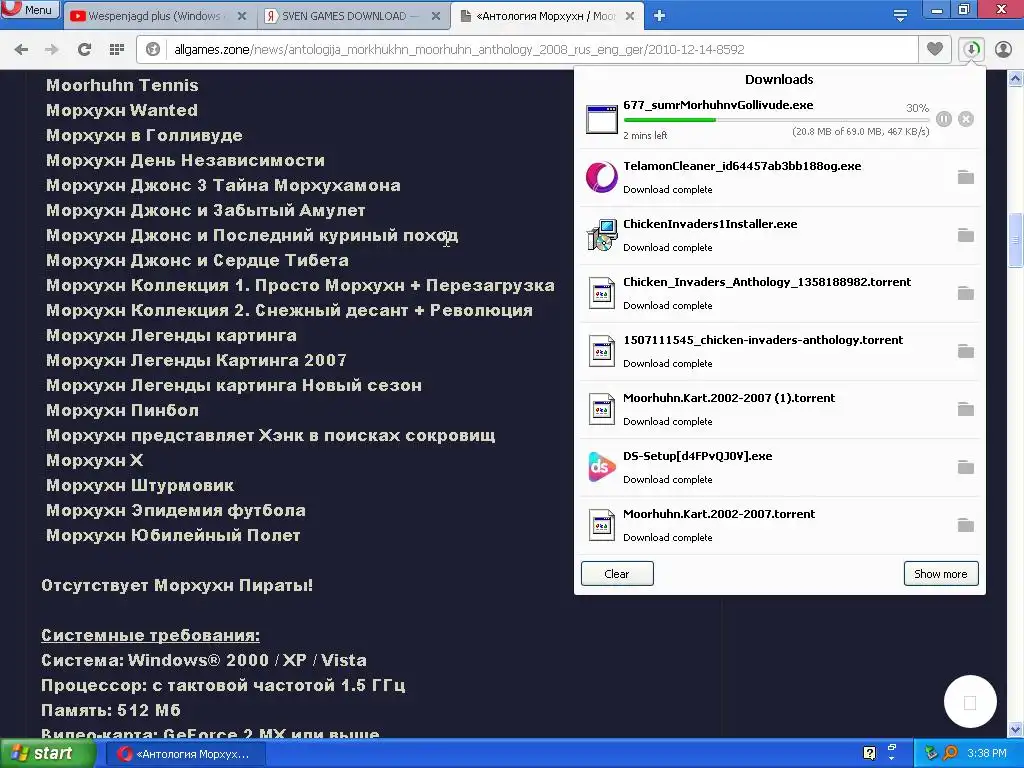Screen dimensions: 1024x768
Task: Click the site info globe icon
Action: [x=153, y=50]
